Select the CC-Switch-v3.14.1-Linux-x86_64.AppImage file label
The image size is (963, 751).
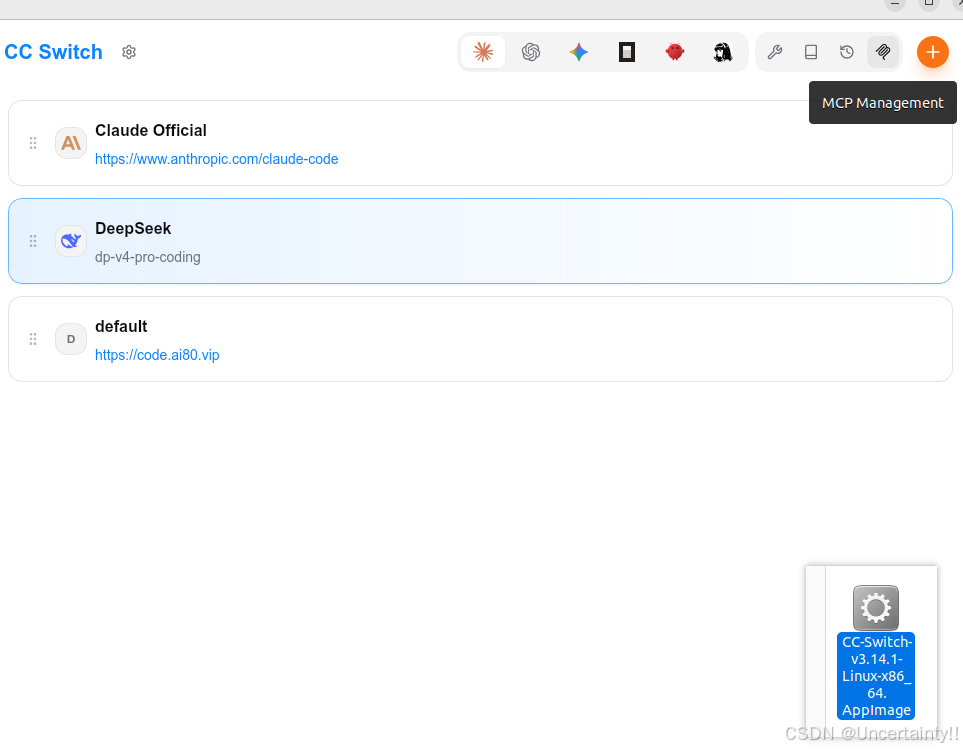[876, 676]
